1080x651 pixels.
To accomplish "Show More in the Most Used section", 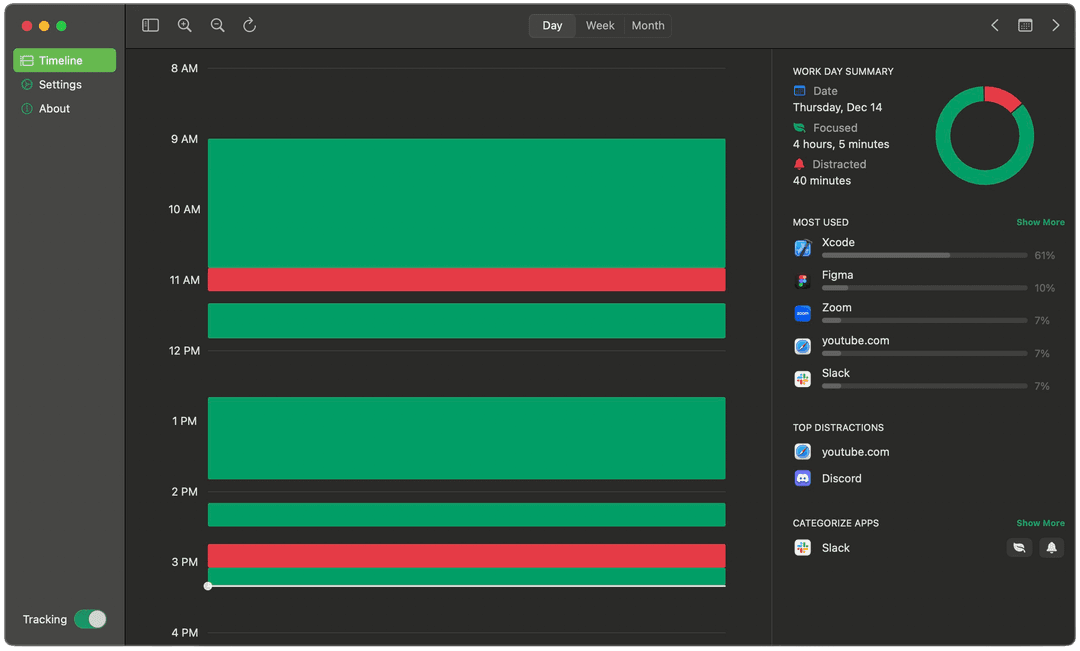I will coord(1040,222).
